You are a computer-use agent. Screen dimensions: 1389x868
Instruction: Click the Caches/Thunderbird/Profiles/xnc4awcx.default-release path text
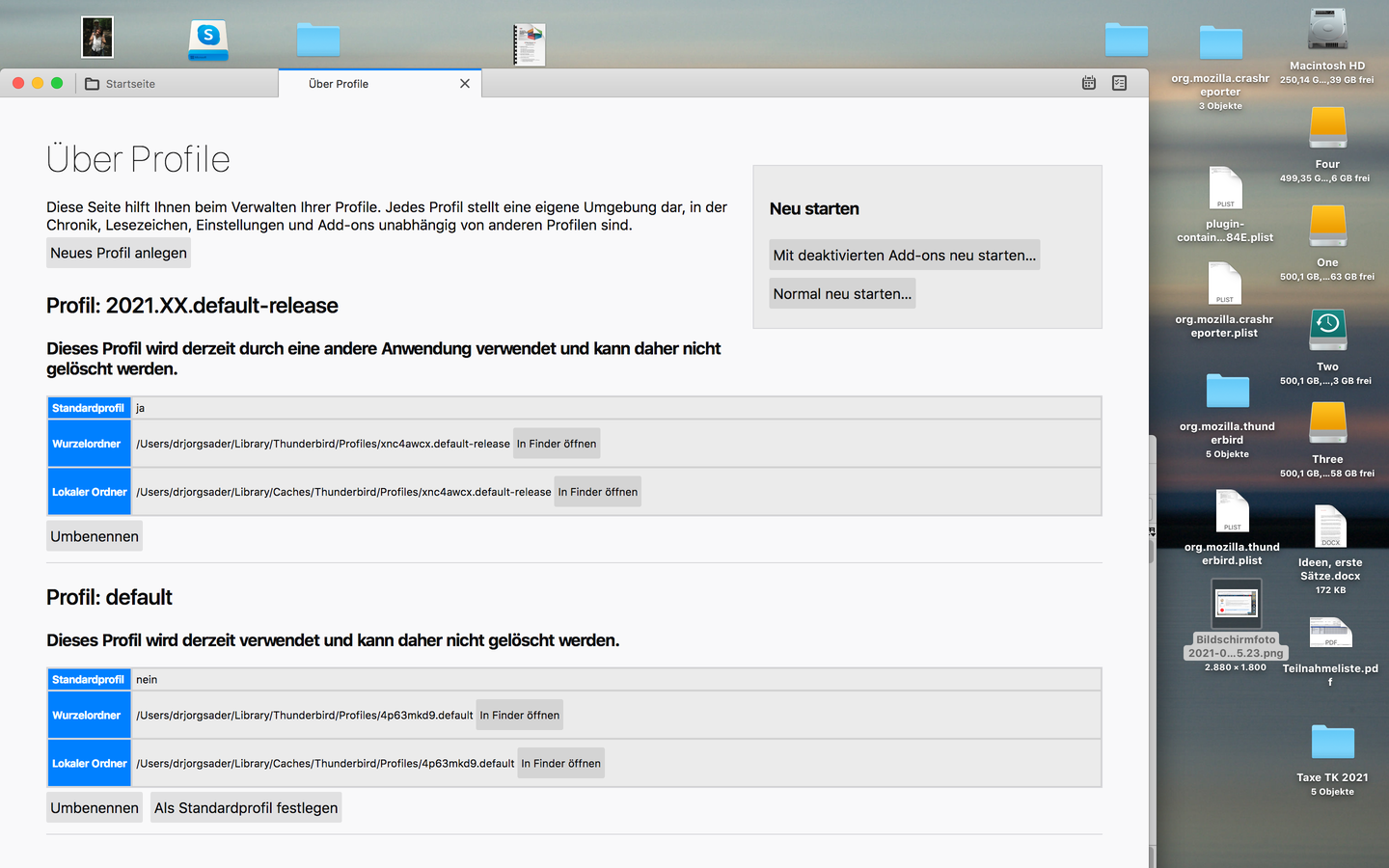coord(343,492)
